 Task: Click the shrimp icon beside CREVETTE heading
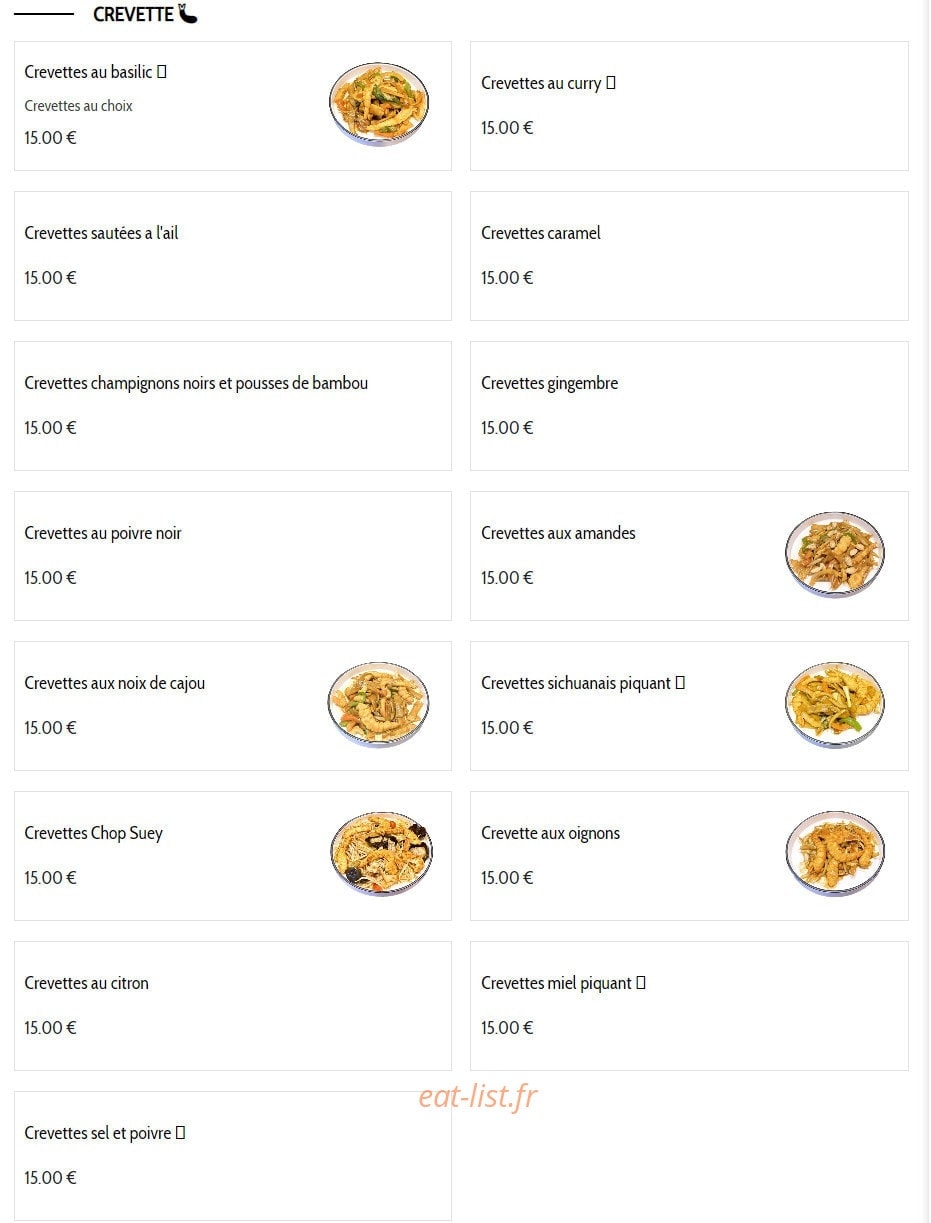point(188,14)
